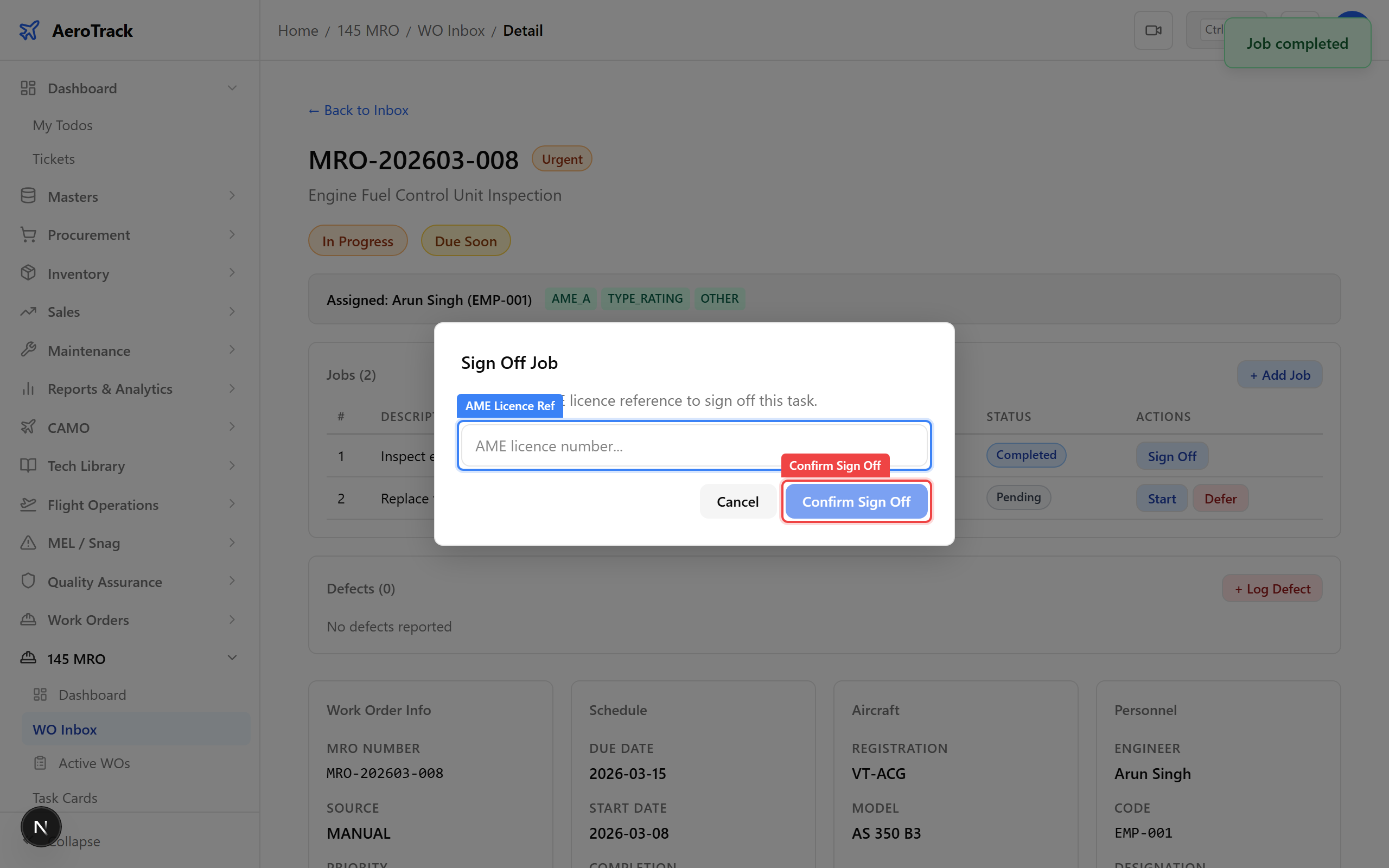Click the Tech Library book icon
The width and height of the screenshot is (1389, 868).
tap(28, 465)
